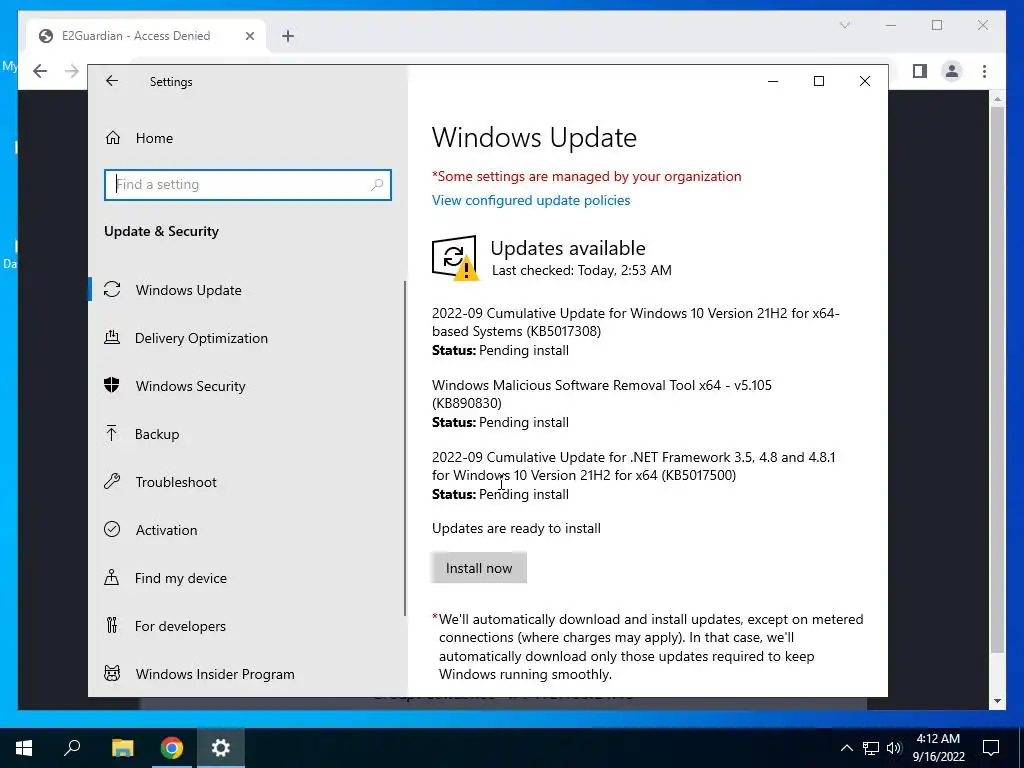Open the Chrome profile avatar menu
This screenshot has height=768, width=1024.
pyautogui.click(x=952, y=71)
